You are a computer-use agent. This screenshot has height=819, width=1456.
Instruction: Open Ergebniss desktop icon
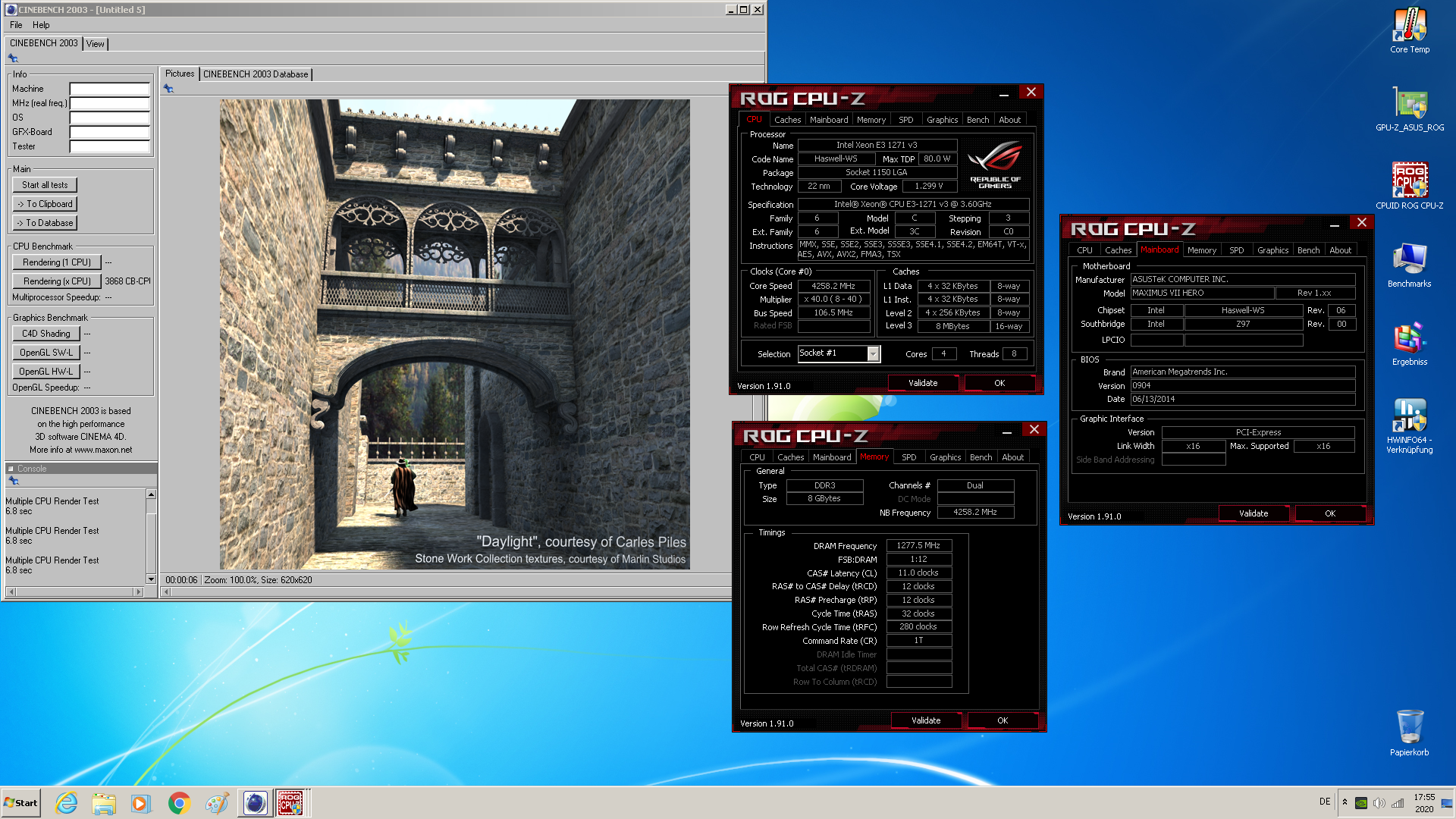(x=1410, y=343)
